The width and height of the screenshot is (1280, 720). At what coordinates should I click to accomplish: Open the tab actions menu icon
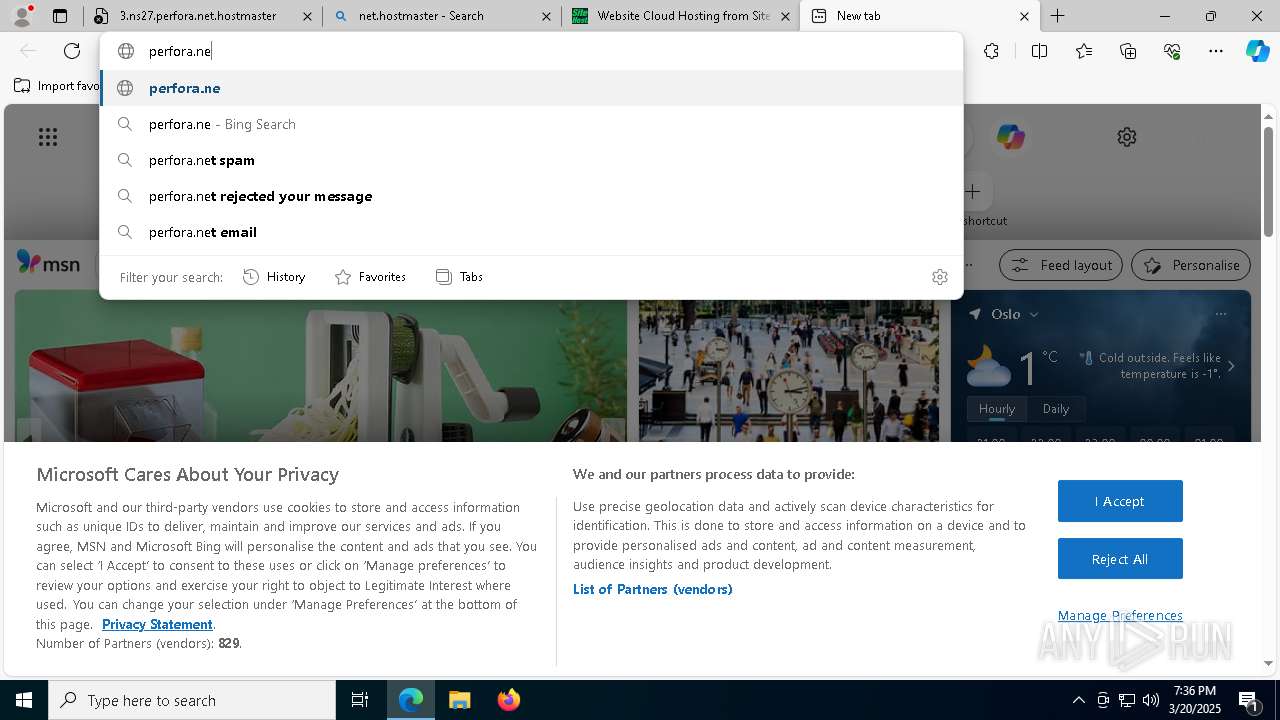pos(60,16)
